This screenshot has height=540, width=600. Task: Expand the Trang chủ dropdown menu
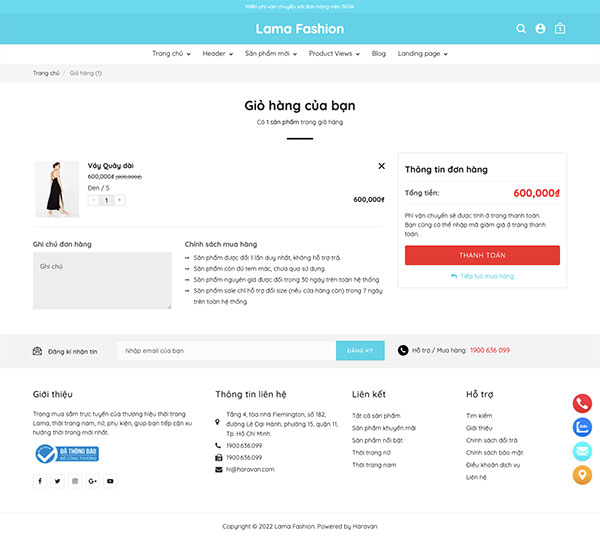pos(171,54)
